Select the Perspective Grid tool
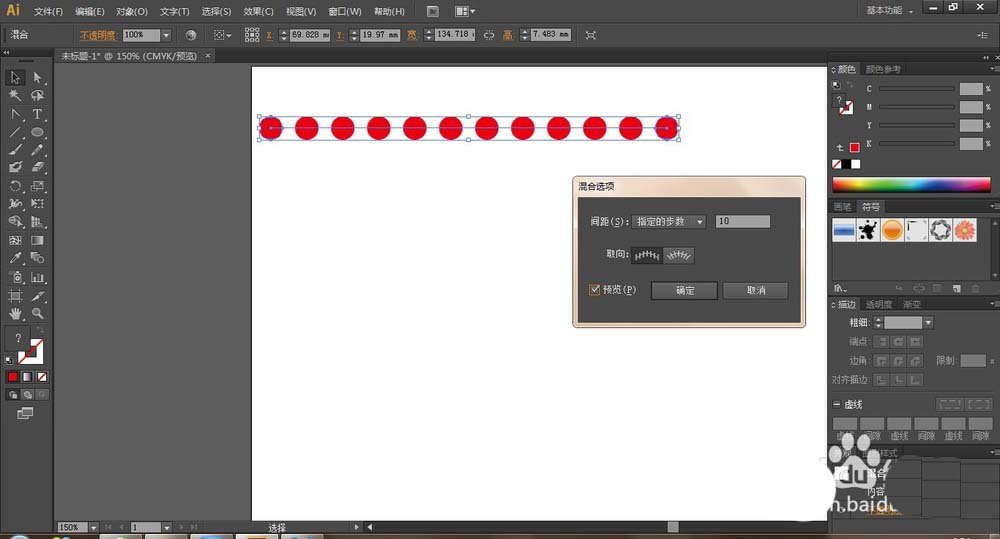The image size is (1000, 539). [38, 222]
